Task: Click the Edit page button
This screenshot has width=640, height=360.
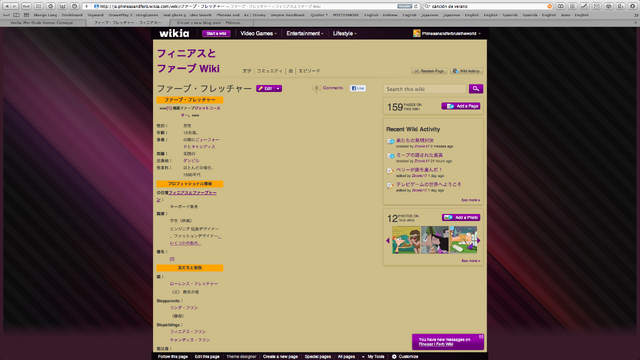Action: click(265, 88)
